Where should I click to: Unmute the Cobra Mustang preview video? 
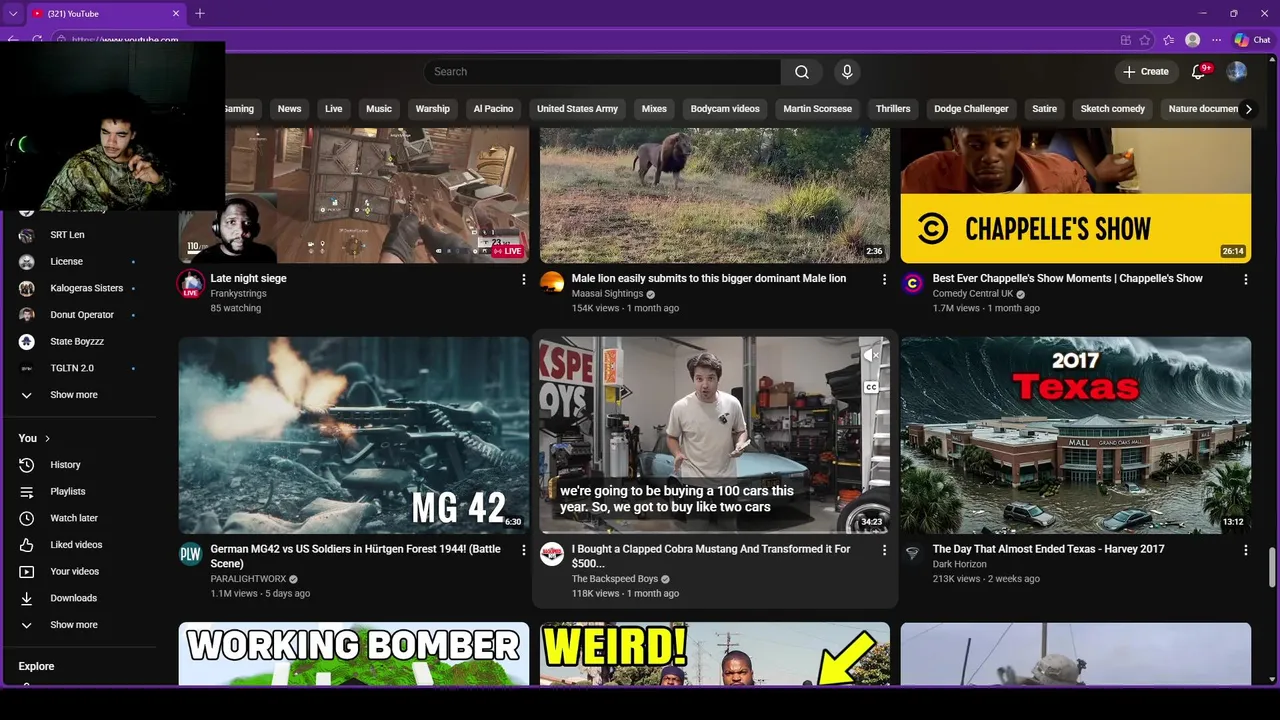point(870,355)
